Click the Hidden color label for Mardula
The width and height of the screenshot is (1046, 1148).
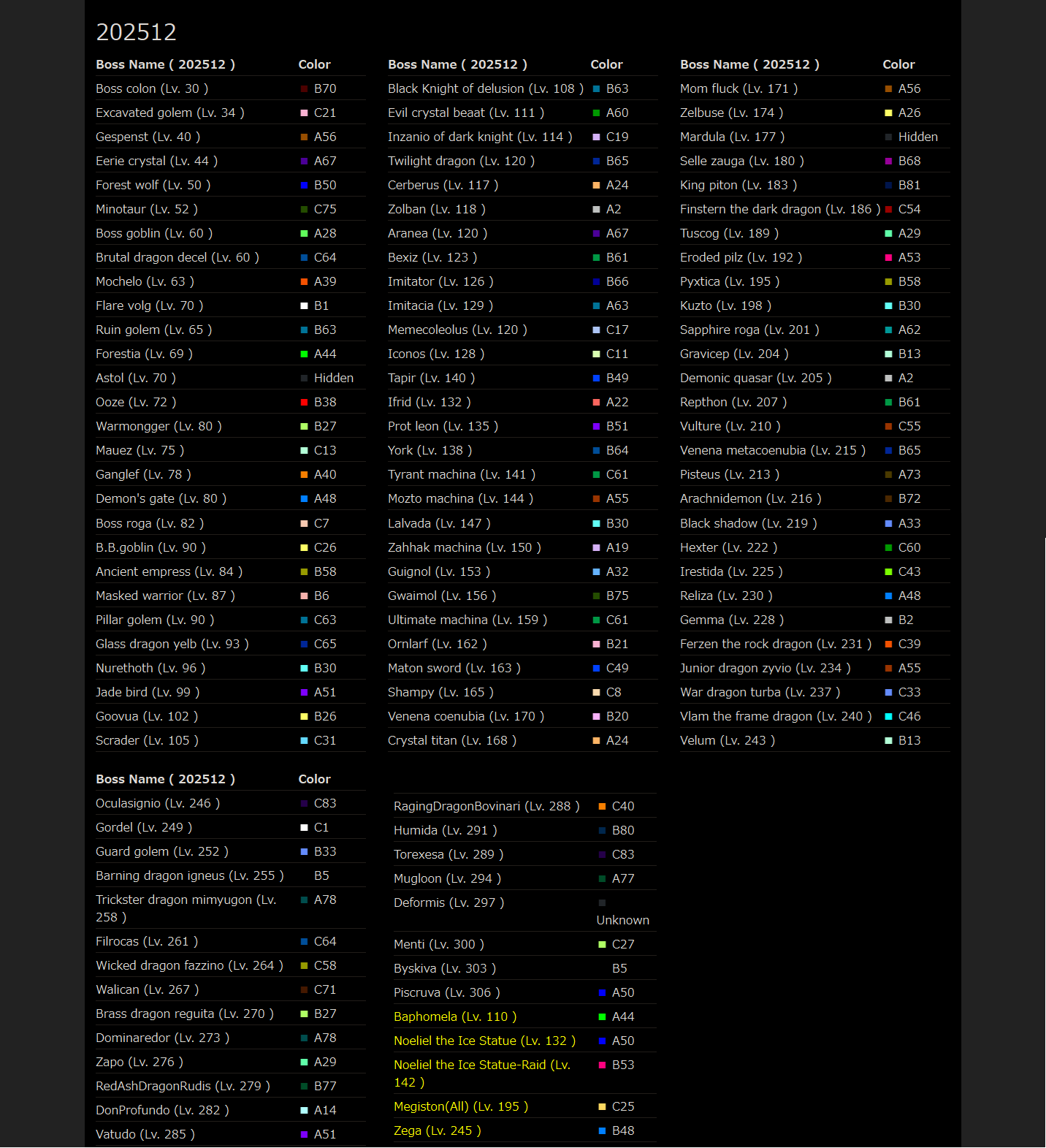(918, 137)
